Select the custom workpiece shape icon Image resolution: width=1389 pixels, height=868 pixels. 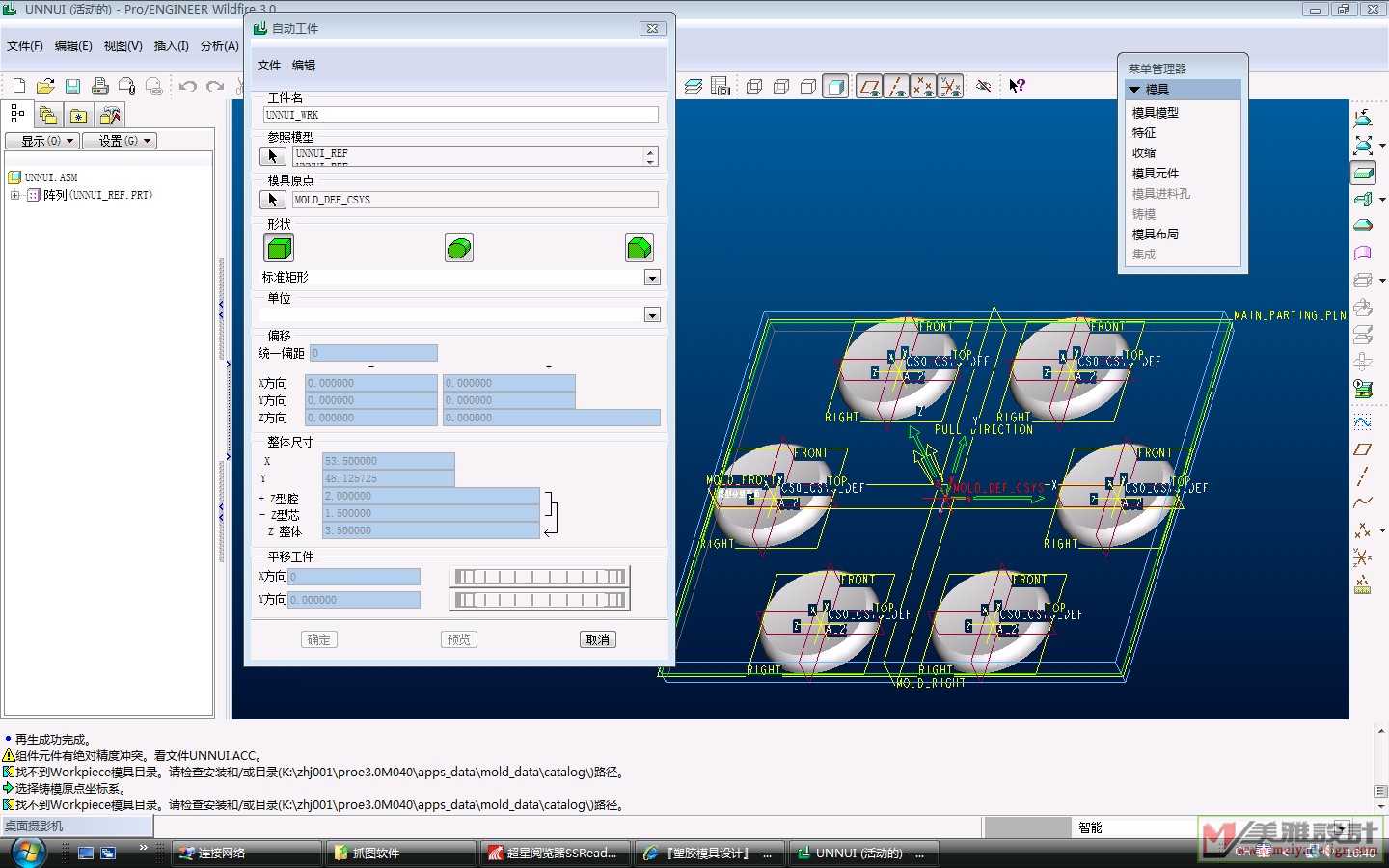click(x=640, y=249)
